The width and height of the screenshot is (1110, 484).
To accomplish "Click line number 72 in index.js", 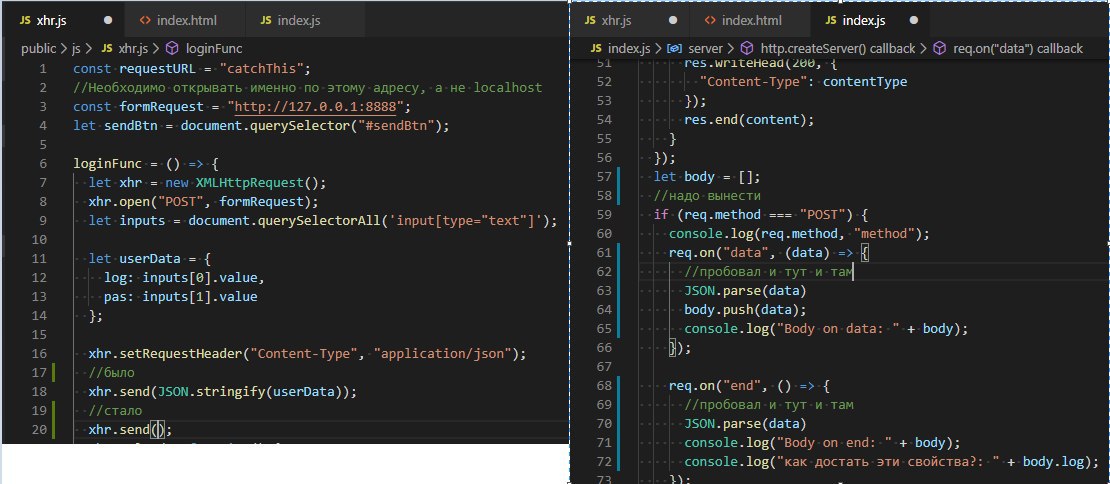I will click(x=604, y=462).
